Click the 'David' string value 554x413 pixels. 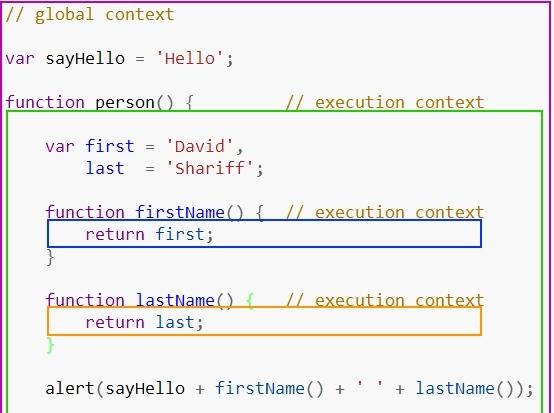200,146
